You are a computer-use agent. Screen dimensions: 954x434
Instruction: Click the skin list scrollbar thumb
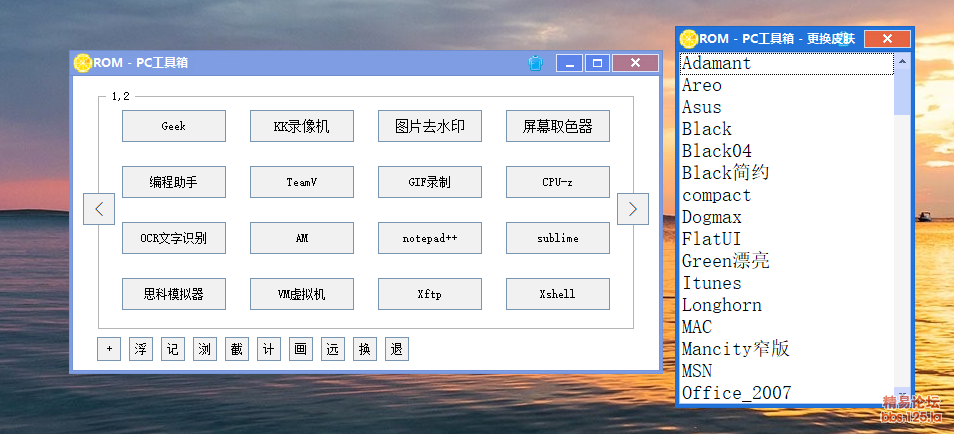(x=902, y=91)
